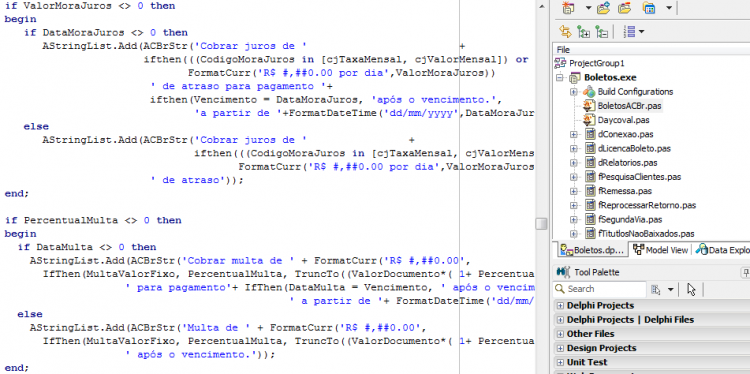The width and height of the screenshot is (750, 374).
Task: Click the Remove Project folder icon
Action: [624, 7]
